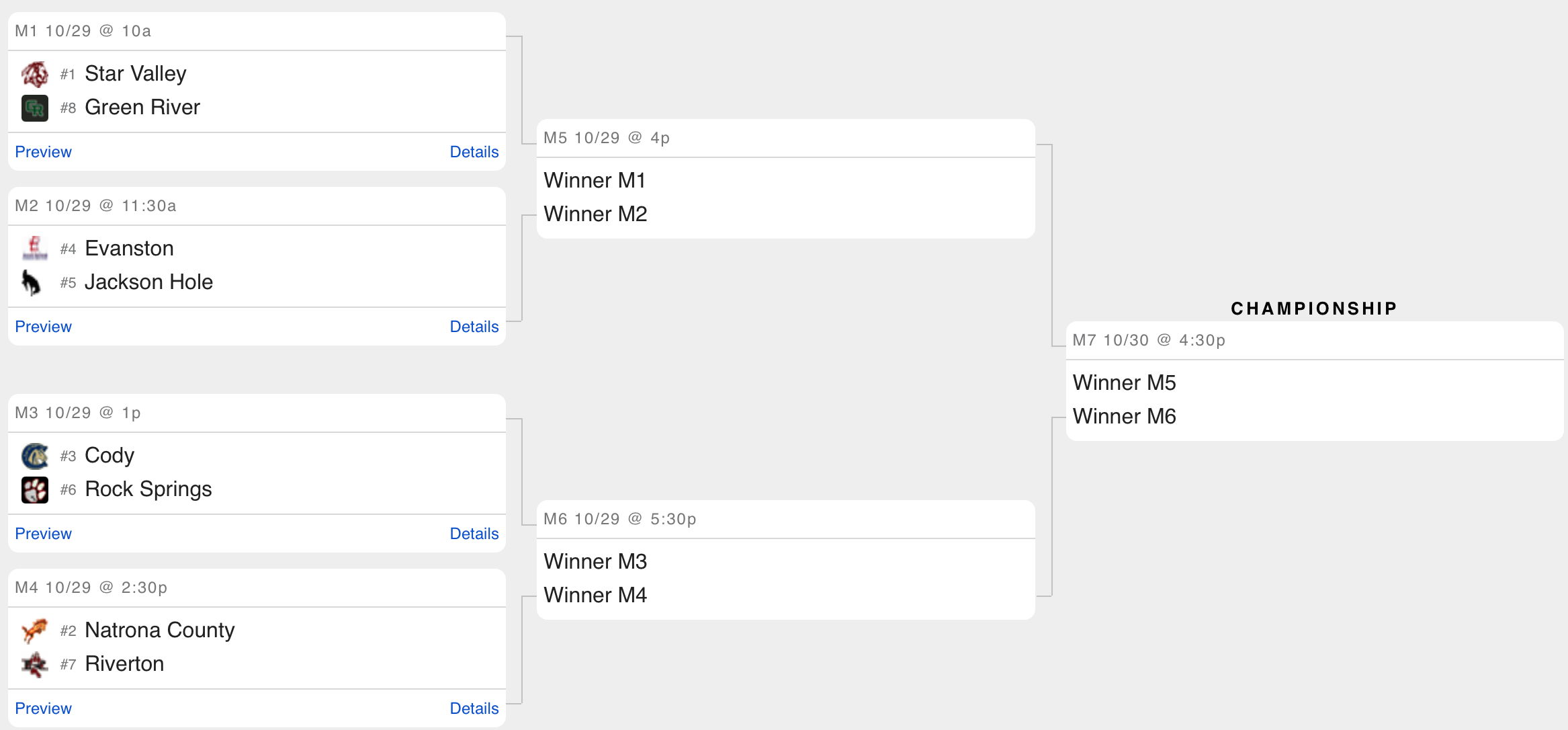View Details for Evanston vs Jackson Hole
The height and width of the screenshot is (730, 1568).
pos(474,327)
